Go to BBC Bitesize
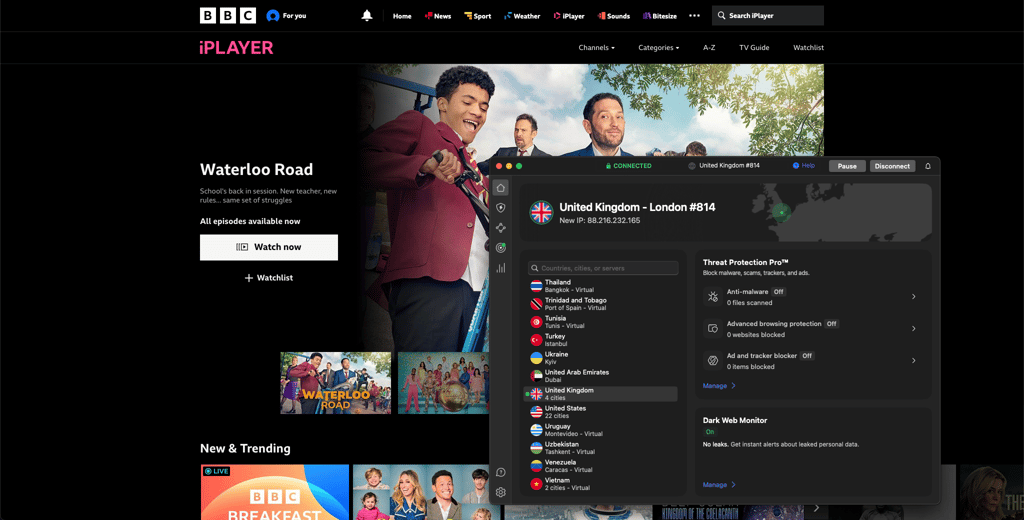This screenshot has height=520, width=1024. [x=660, y=16]
